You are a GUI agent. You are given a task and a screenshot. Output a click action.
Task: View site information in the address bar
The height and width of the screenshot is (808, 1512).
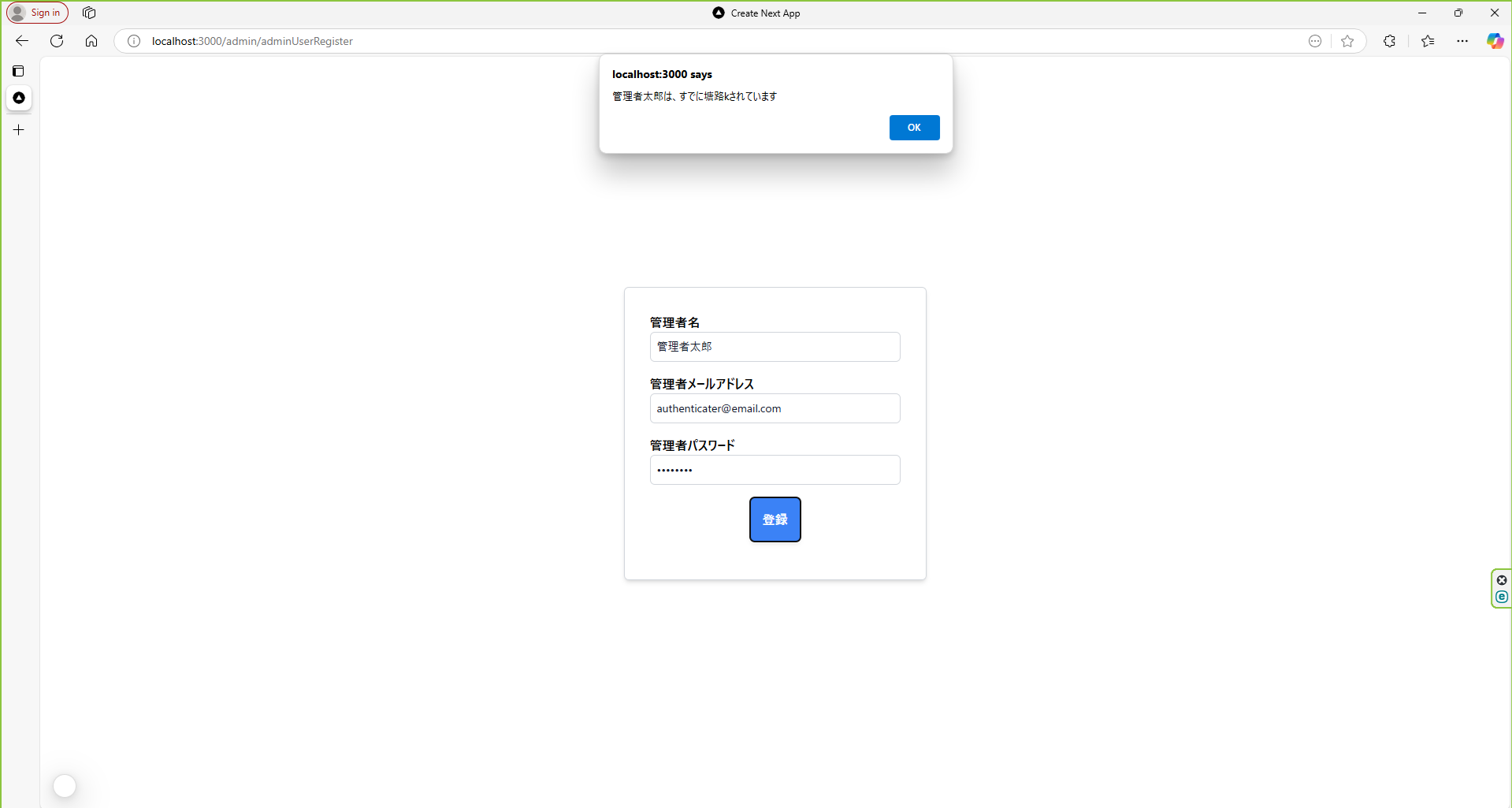coord(133,41)
